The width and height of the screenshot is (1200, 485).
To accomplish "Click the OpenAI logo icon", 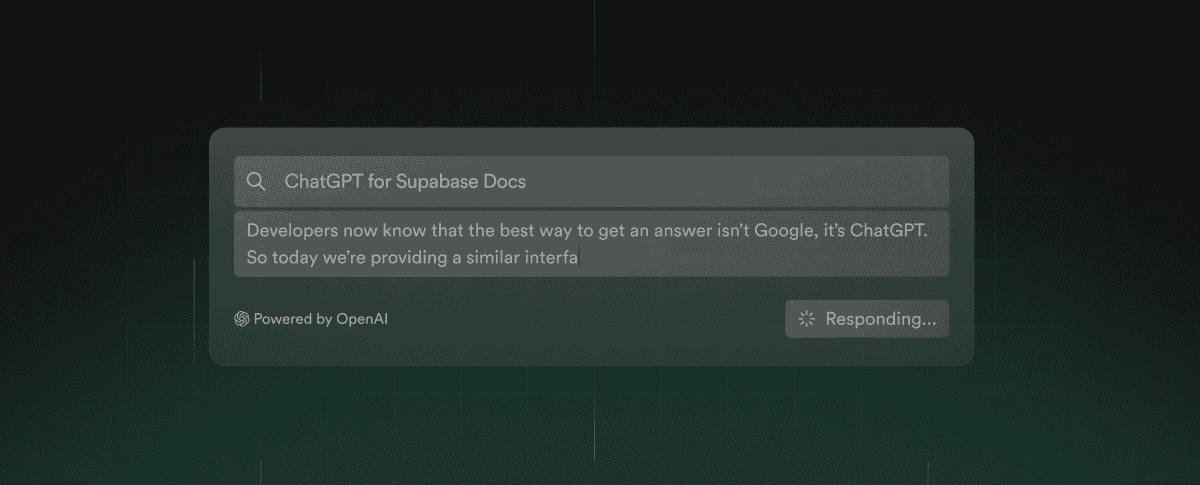I will 241,319.
